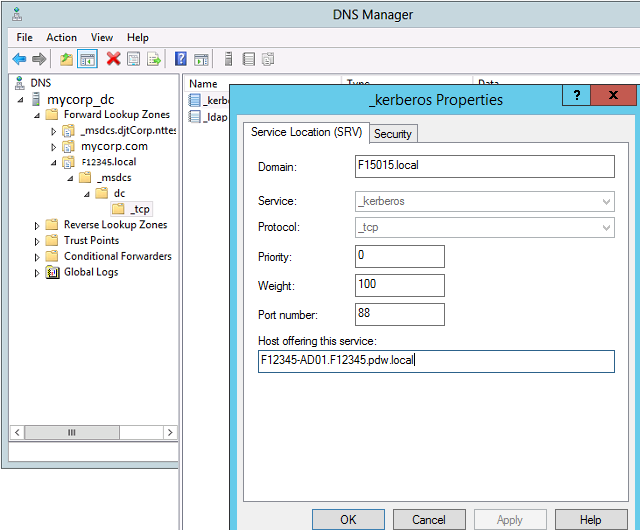Viewport: 640px width, 530px height.
Task: Click the Global Logs icon
Action: click(x=52, y=272)
